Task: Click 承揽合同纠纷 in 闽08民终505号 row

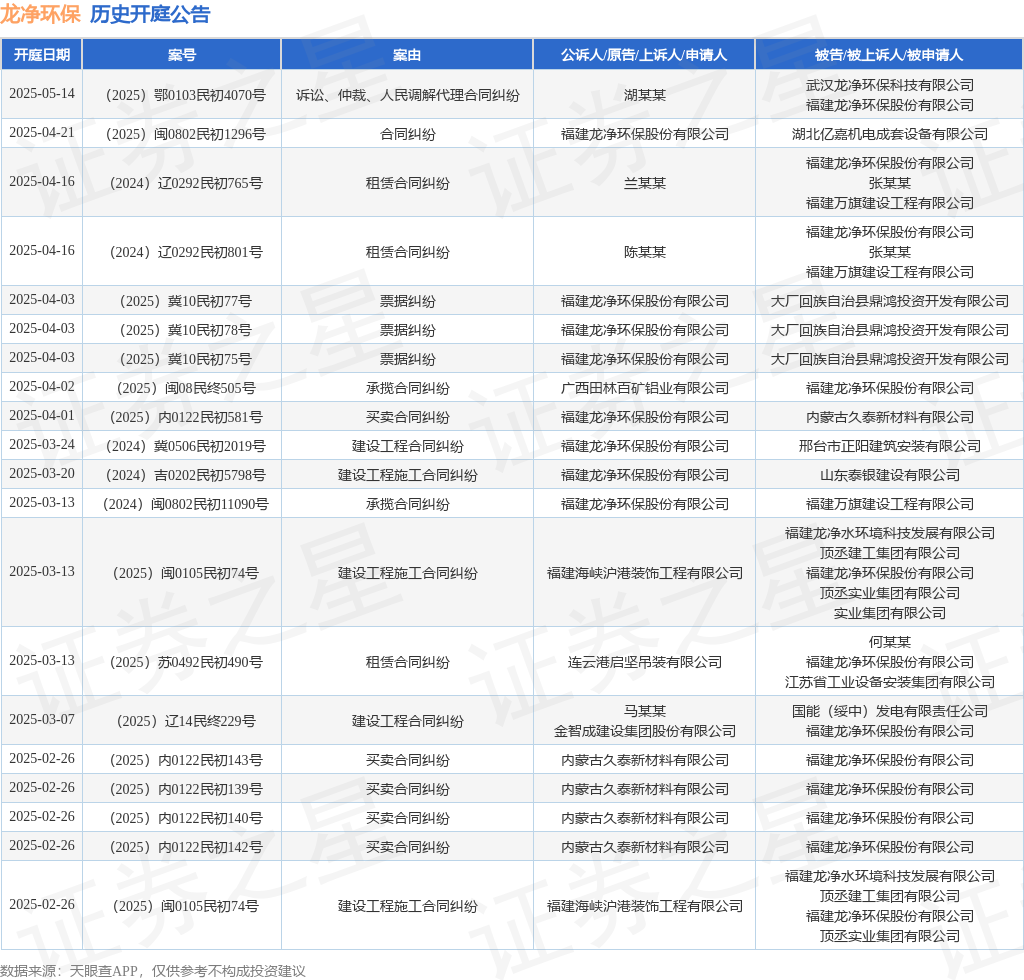Action: [408, 388]
